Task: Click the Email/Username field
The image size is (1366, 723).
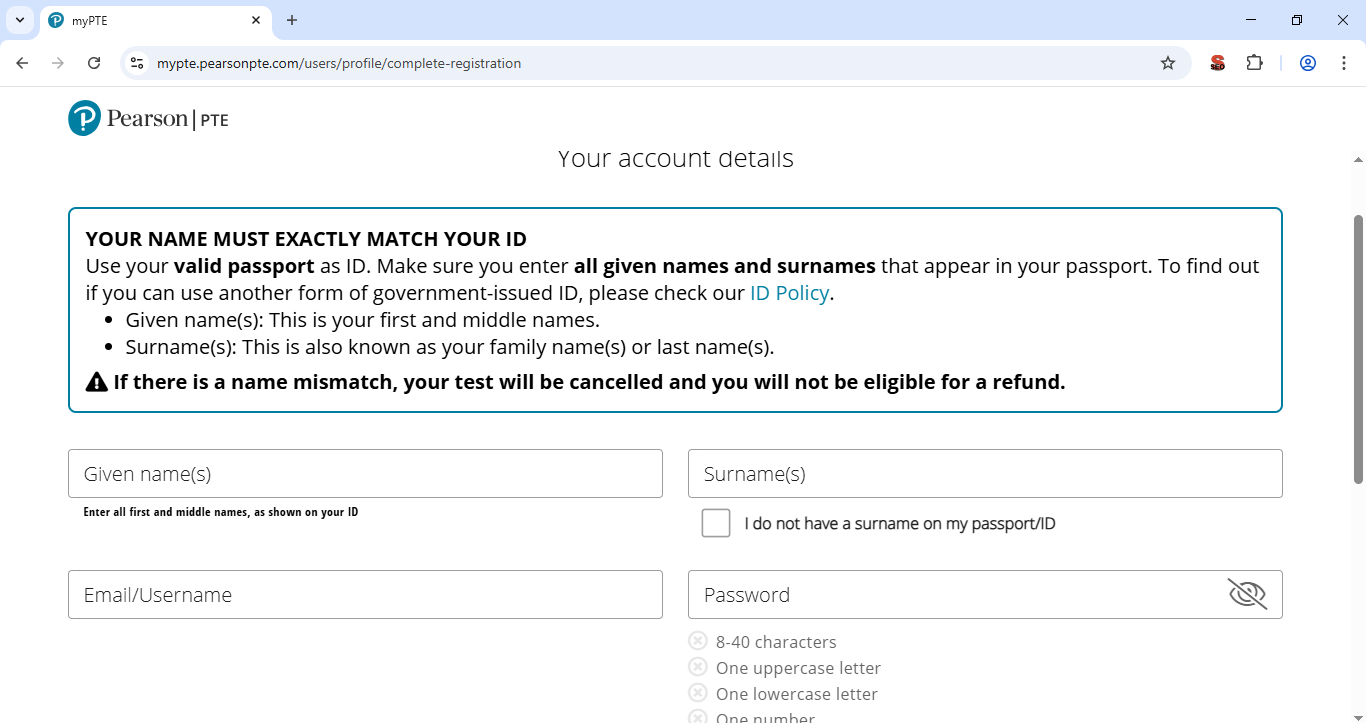Action: (365, 594)
